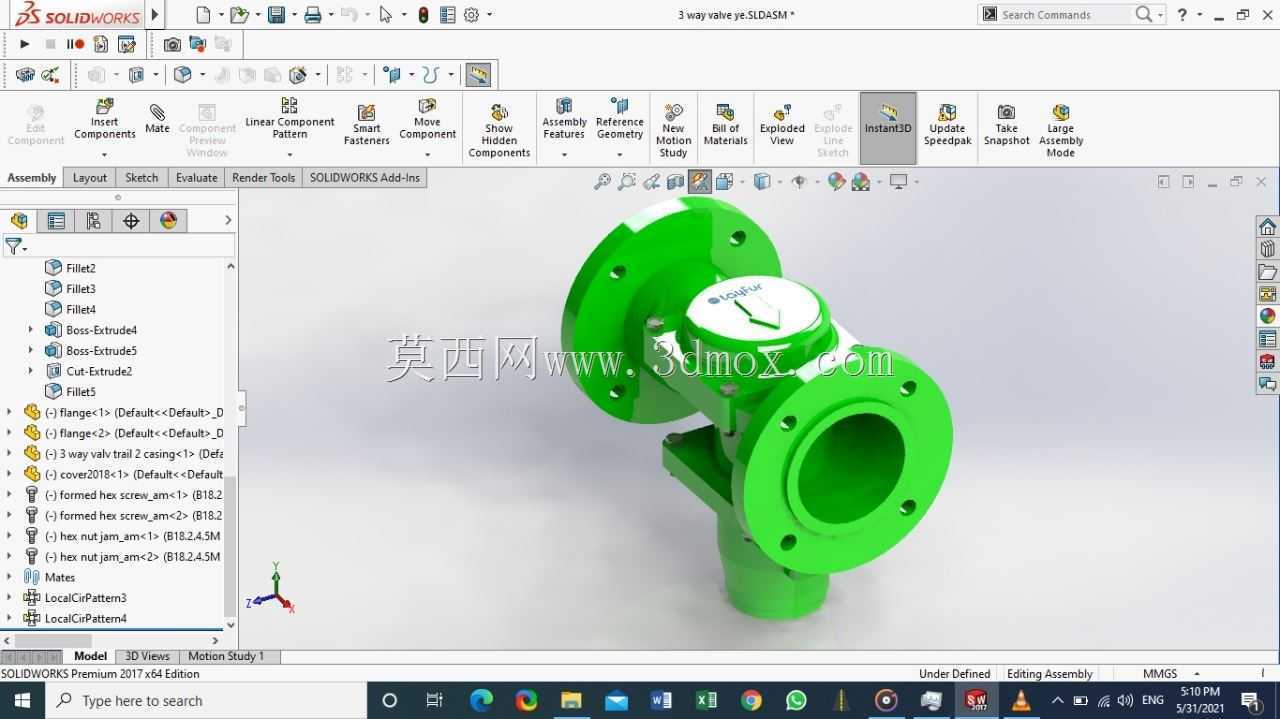Open the Apply Scene icon

coord(860,182)
